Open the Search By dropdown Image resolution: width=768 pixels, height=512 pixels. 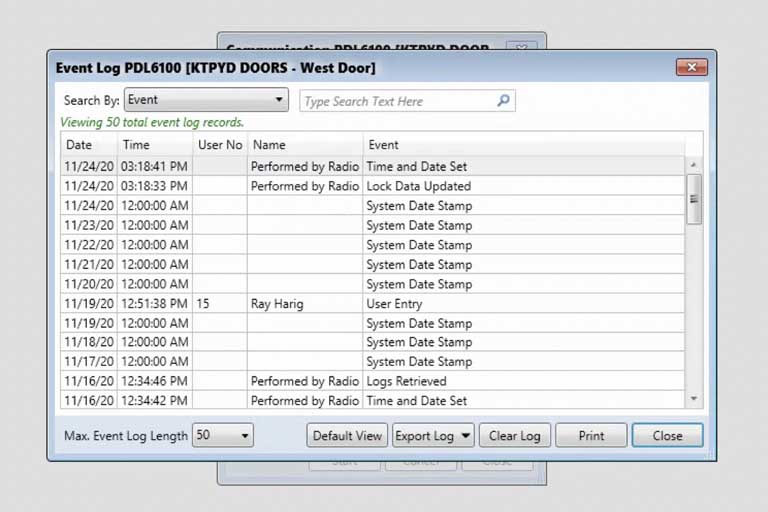click(x=278, y=100)
